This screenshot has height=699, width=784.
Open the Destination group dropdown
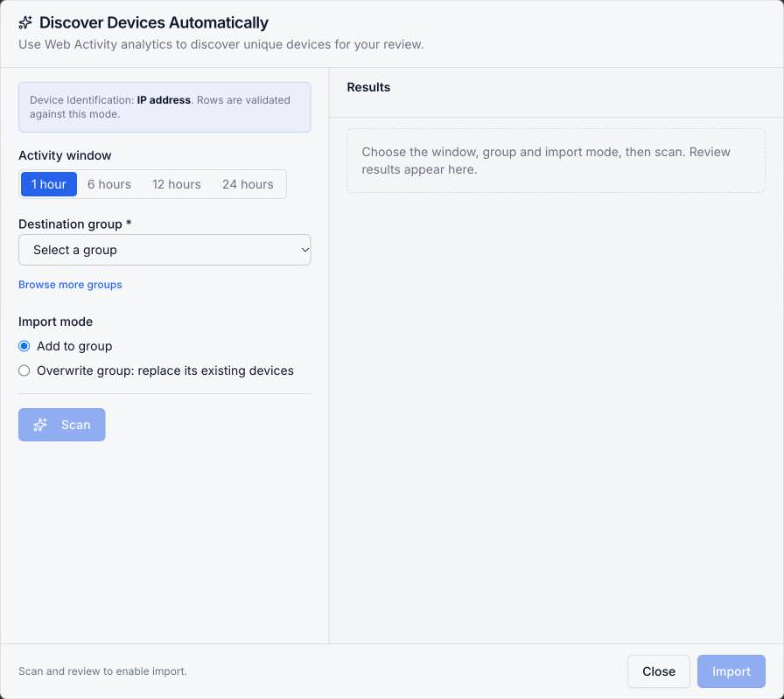(164, 250)
